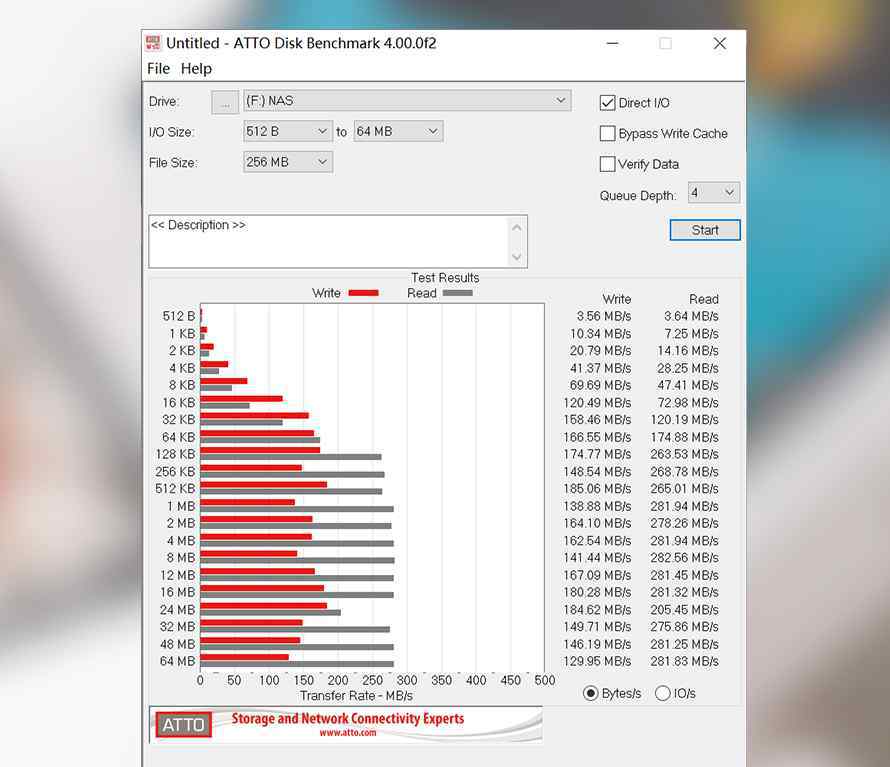Image resolution: width=890 pixels, height=767 pixels.
Task: Open the Queue Depth dropdown
Action: [713, 193]
